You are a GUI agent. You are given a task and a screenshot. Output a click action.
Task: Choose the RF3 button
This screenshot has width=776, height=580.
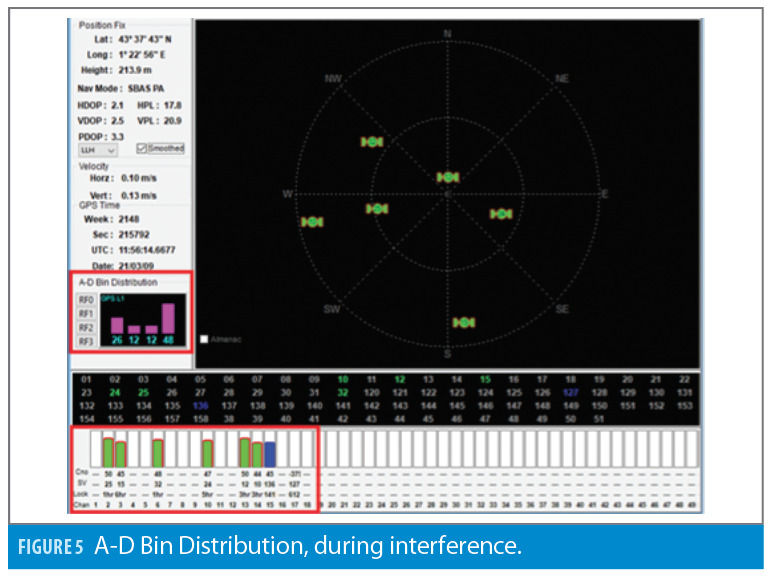click(86, 341)
